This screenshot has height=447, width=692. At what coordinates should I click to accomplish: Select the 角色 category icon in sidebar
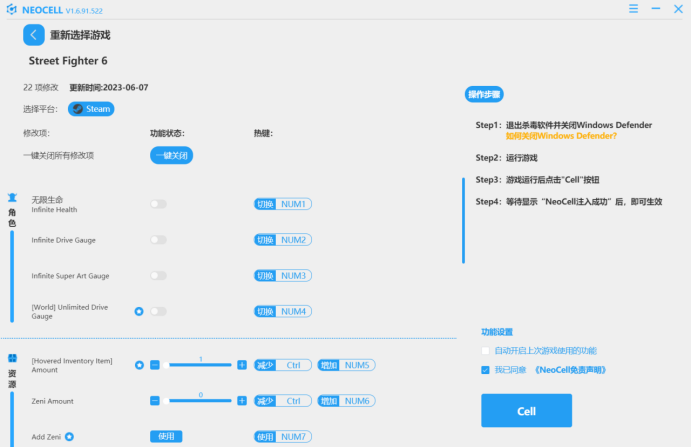[x=12, y=197]
